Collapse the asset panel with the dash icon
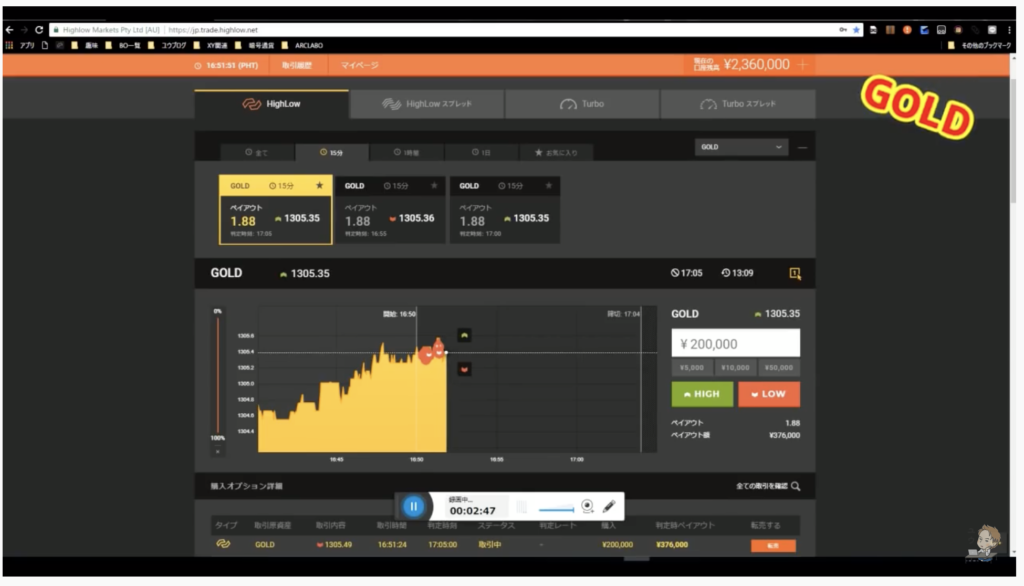Viewport: 1024px width, 586px height. 803,148
